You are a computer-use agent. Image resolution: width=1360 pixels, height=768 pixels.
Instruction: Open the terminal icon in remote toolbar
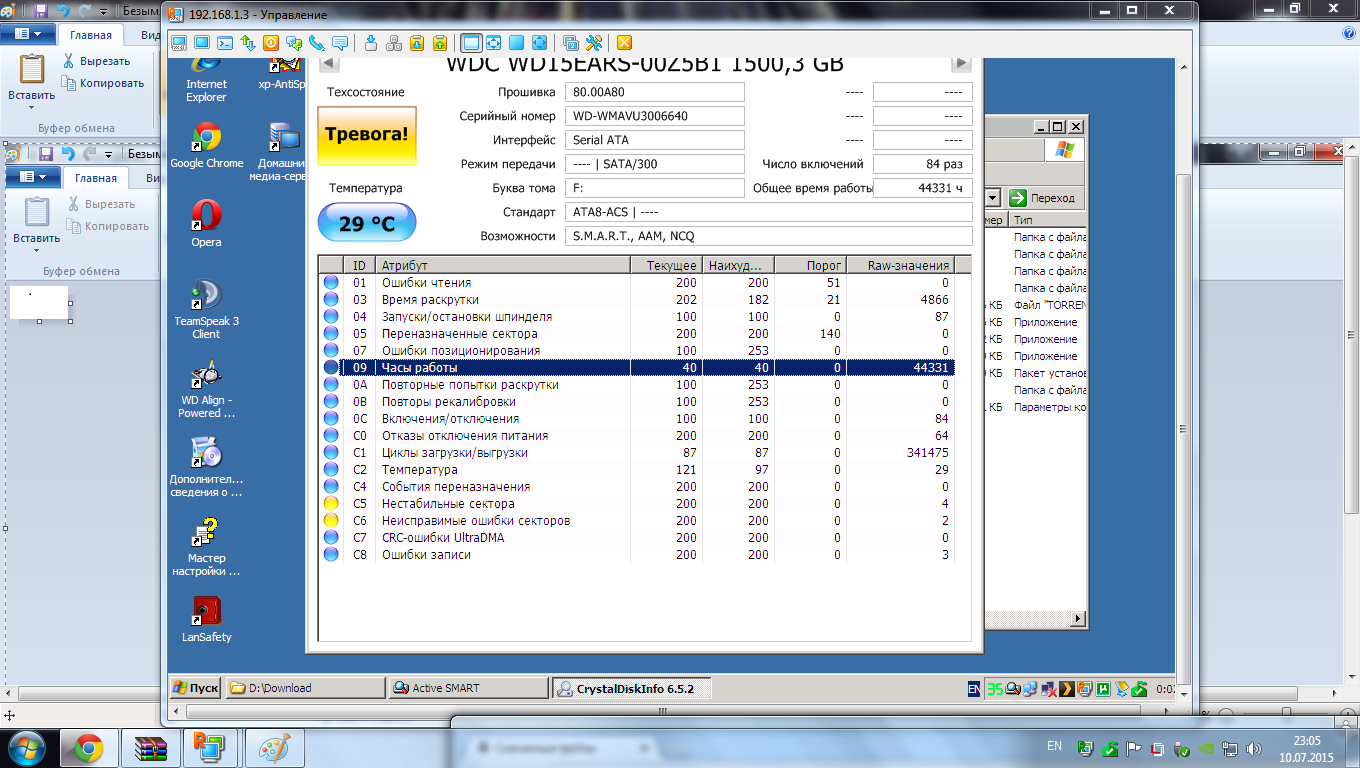tap(225, 43)
